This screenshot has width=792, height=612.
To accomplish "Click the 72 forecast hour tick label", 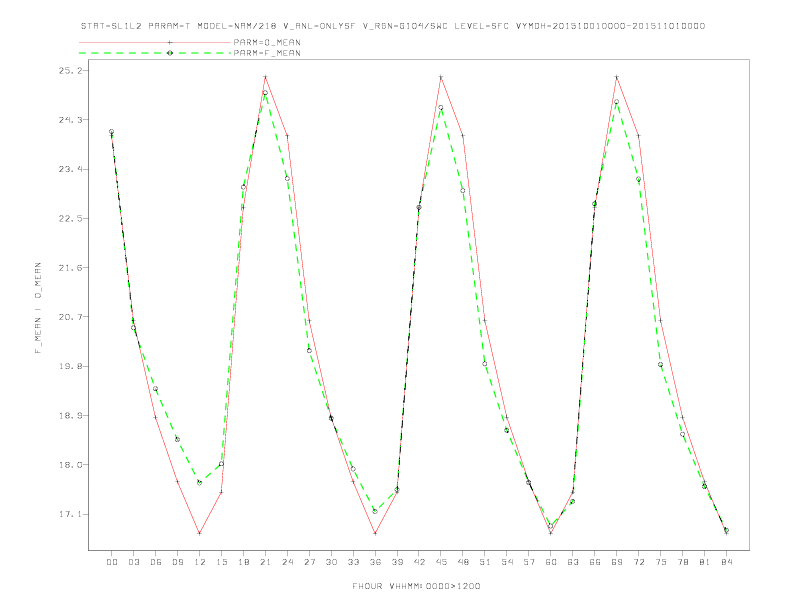I will pyautogui.click(x=638, y=562).
